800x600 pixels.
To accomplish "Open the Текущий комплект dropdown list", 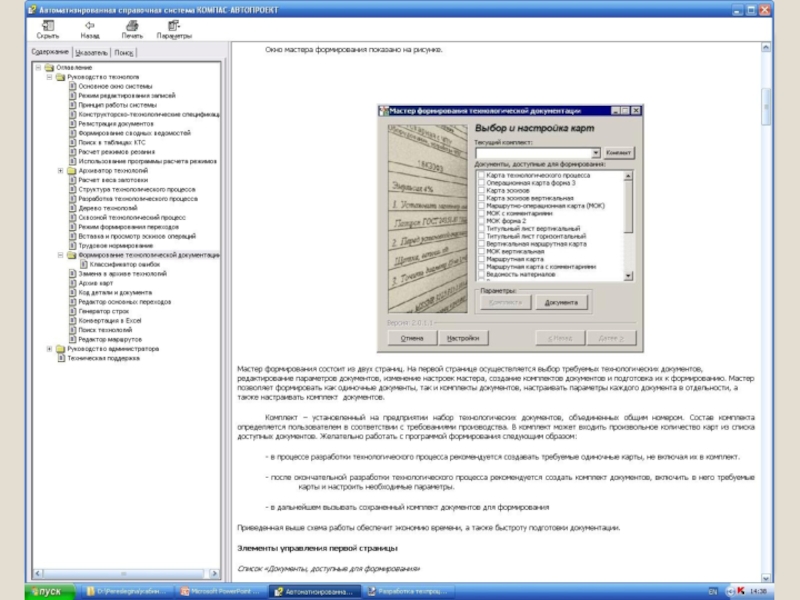I will (x=596, y=153).
